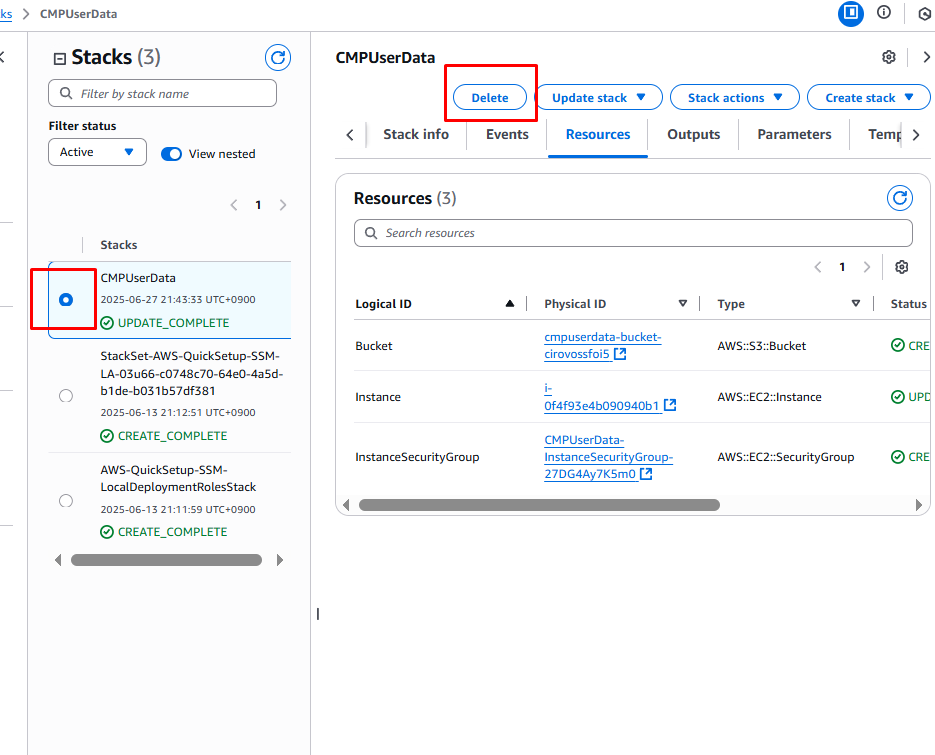This screenshot has width=935, height=755.
Task: Select AWS-QuickSetup-SSM-LocalDeploymentRolesStack radio button
Action: pos(66,500)
